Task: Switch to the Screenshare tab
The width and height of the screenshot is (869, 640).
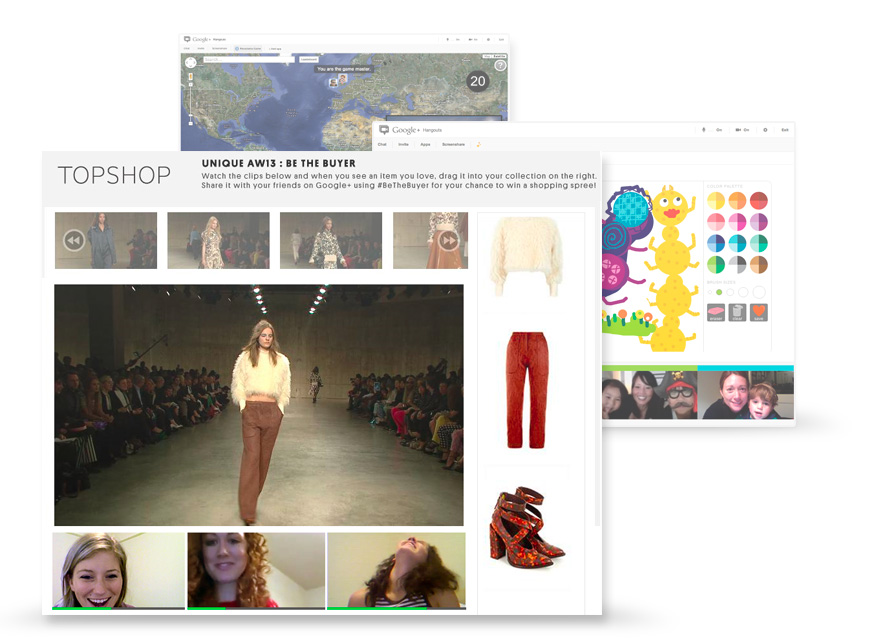Action: 454,144
